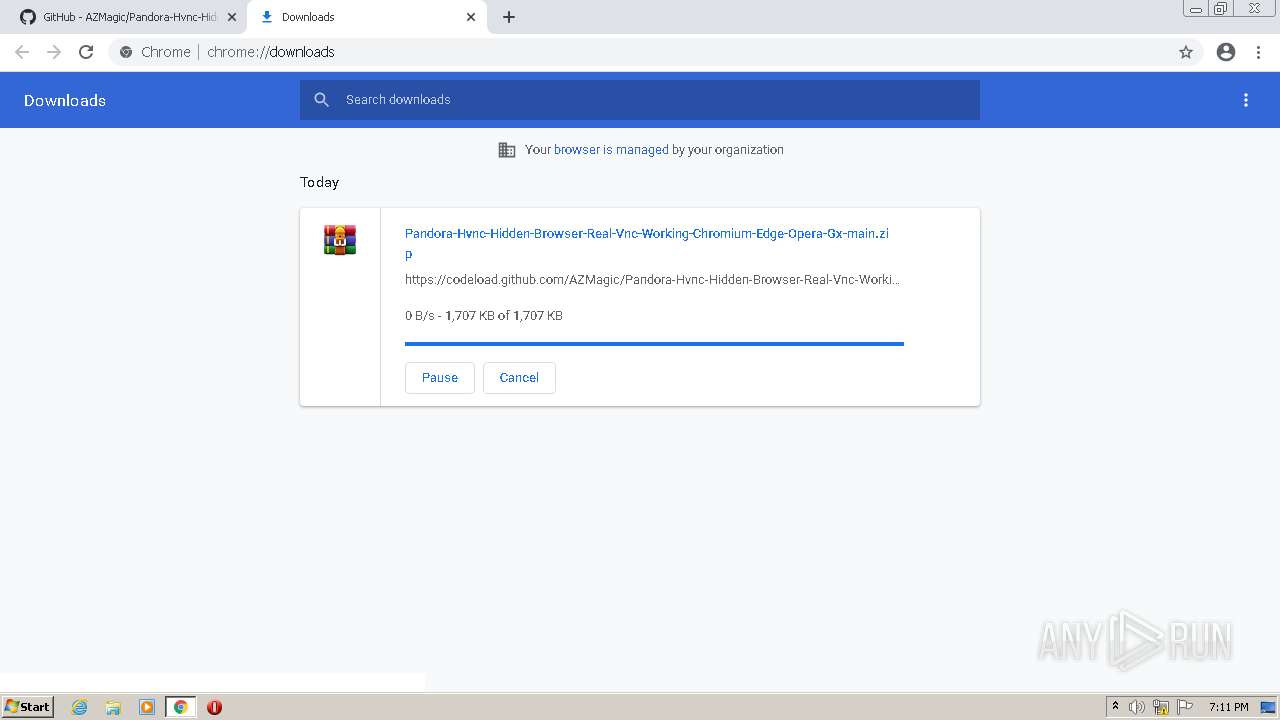Open the Downloads page more actions menu

click(1246, 100)
